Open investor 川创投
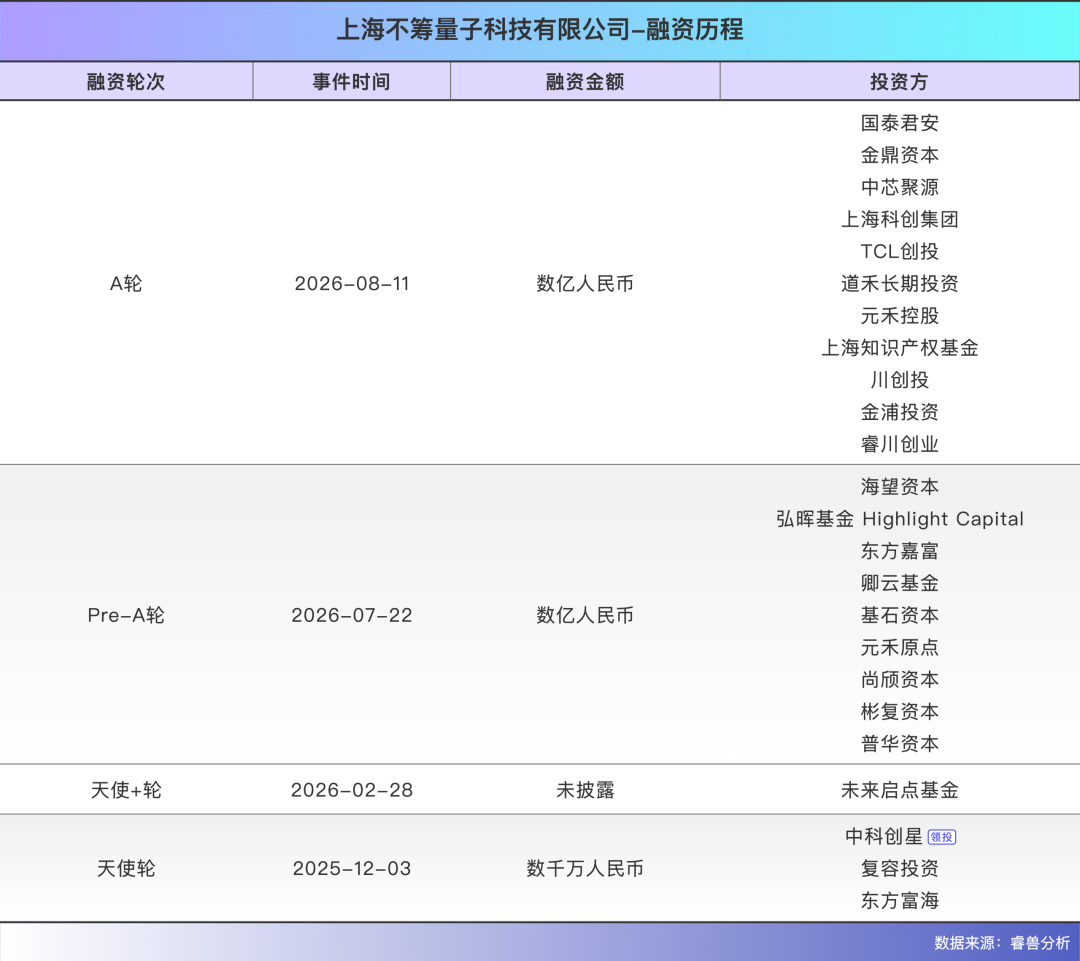The width and height of the screenshot is (1080, 961). pos(900,380)
